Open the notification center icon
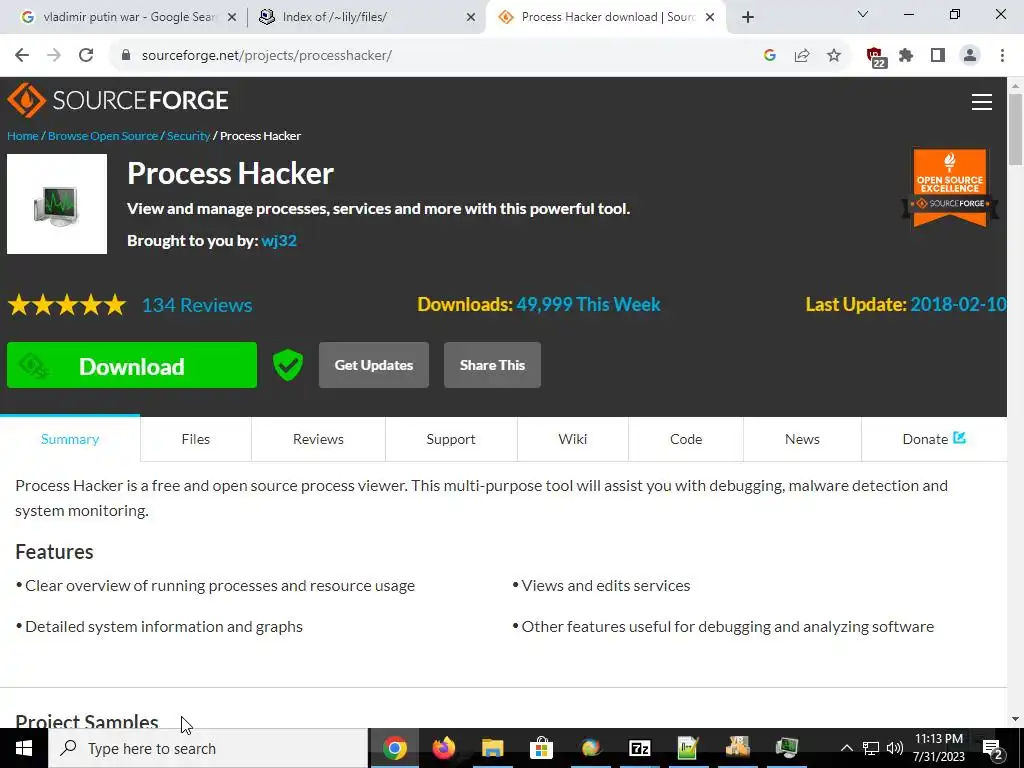1024x768 pixels. 992,749
